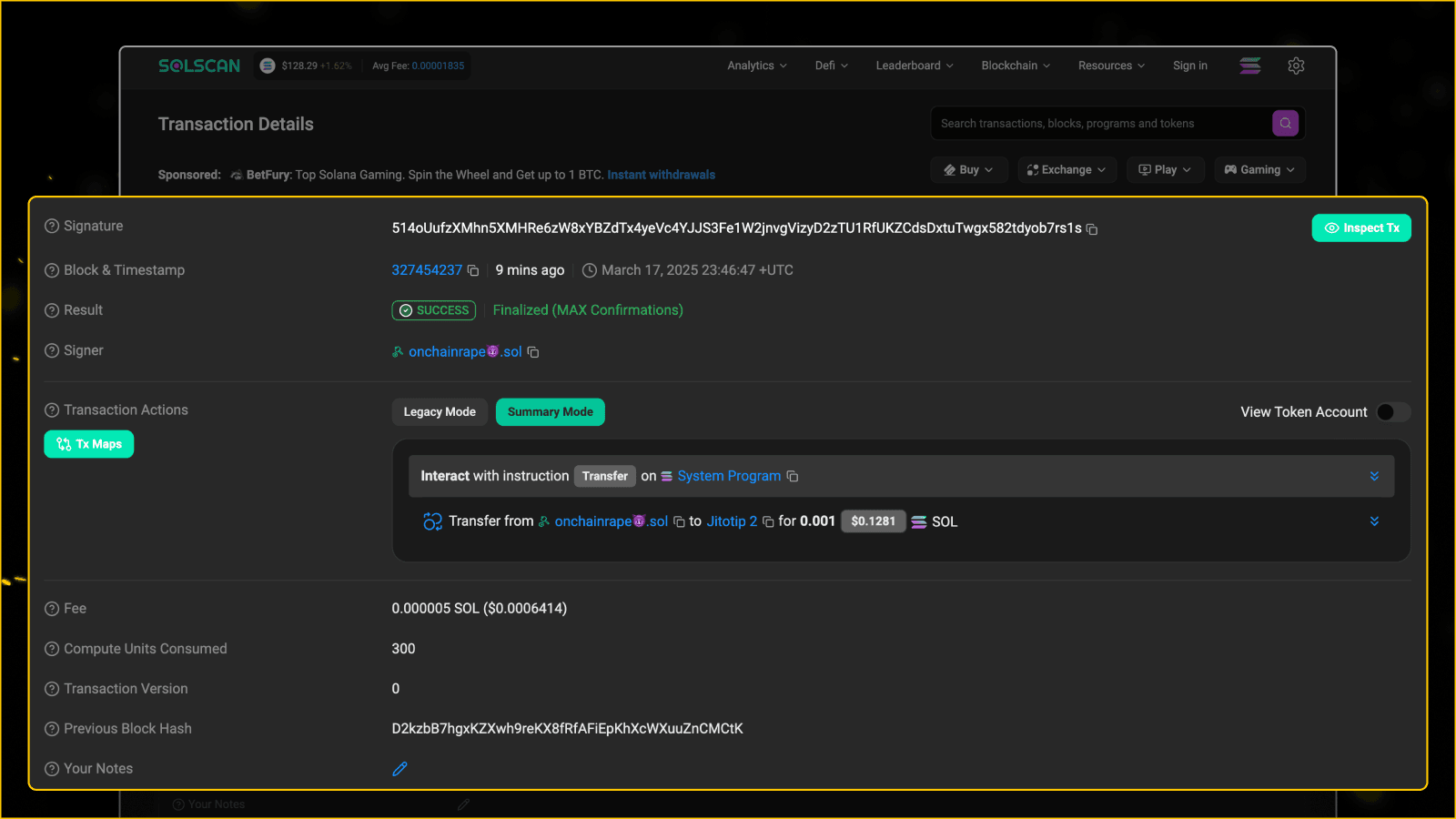Open the Buy dropdown
Image resolution: width=1456 pixels, height=819 pixels.
click(x=969, y=170)
